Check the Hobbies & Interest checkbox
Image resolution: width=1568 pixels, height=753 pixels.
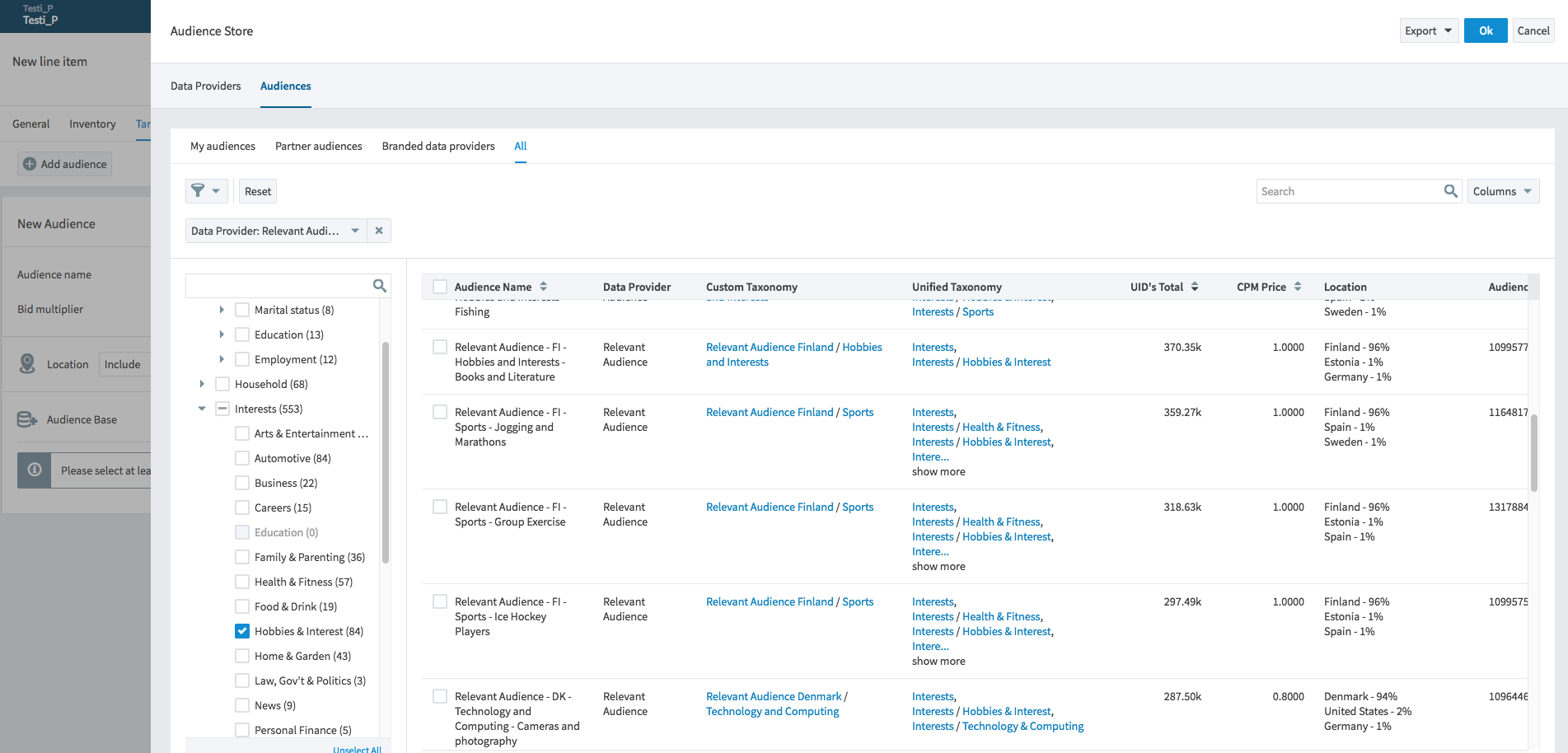(242, 631)
